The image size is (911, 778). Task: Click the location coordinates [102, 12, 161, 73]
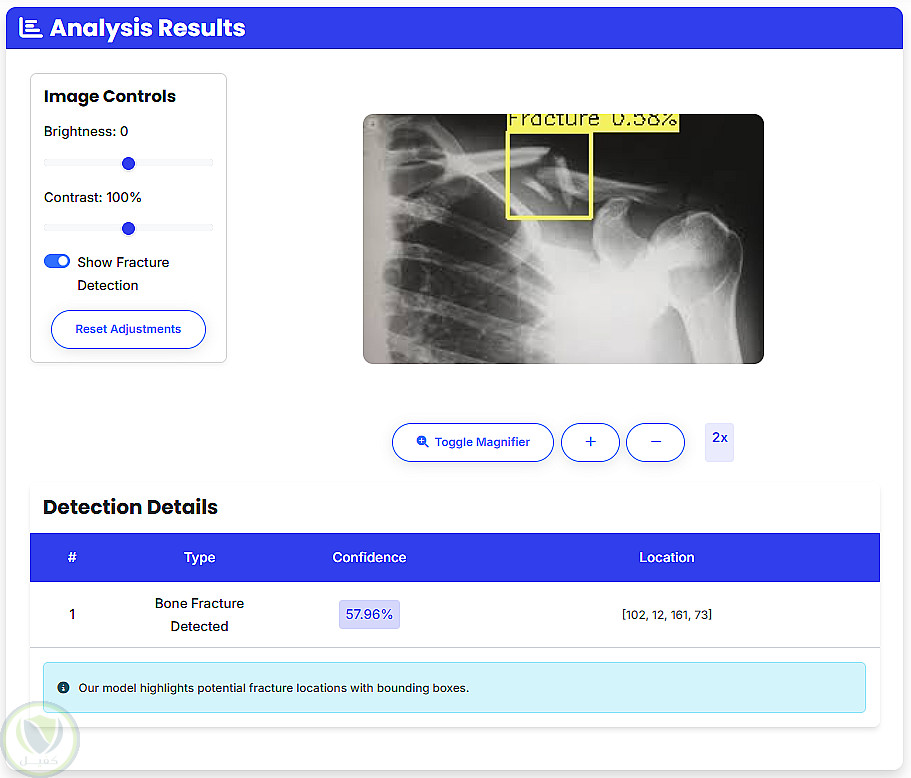coord(666,614)
